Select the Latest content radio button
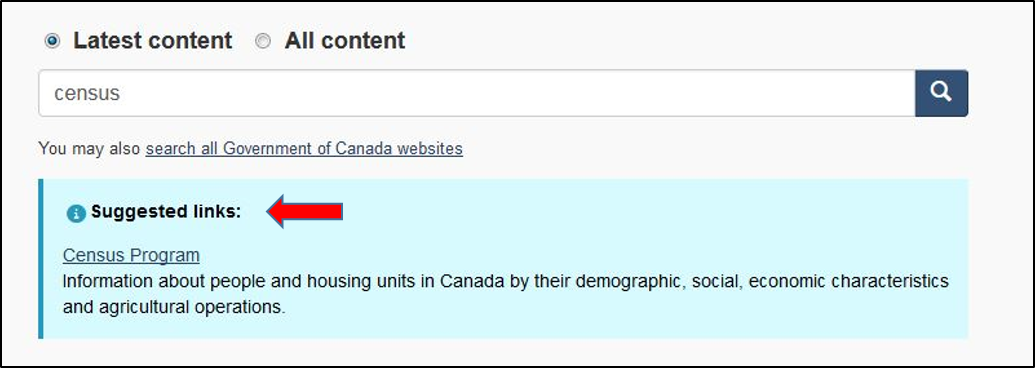 tap(52, 42)
